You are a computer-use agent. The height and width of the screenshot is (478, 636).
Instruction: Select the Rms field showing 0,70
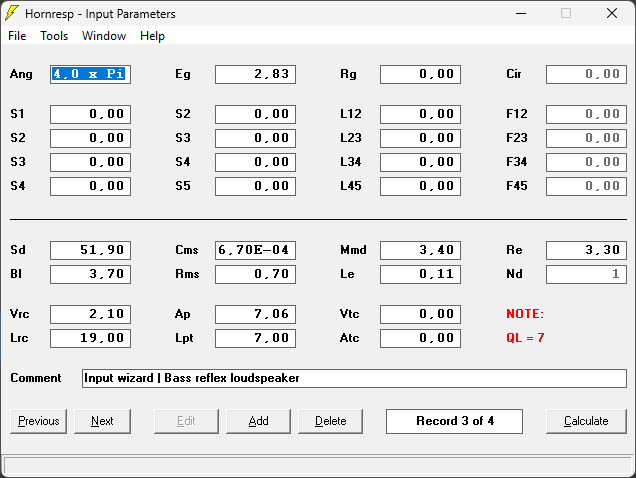point(256,274)
